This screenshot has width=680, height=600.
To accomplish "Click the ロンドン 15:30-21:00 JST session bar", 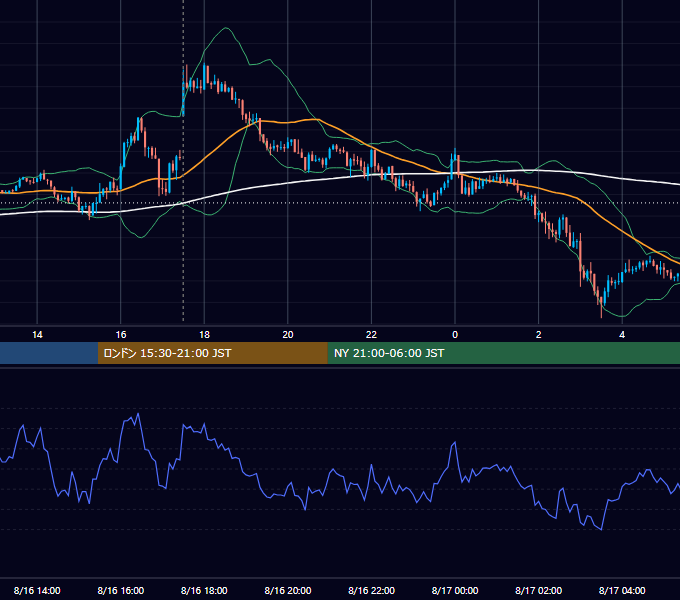I will coord(212,353).
